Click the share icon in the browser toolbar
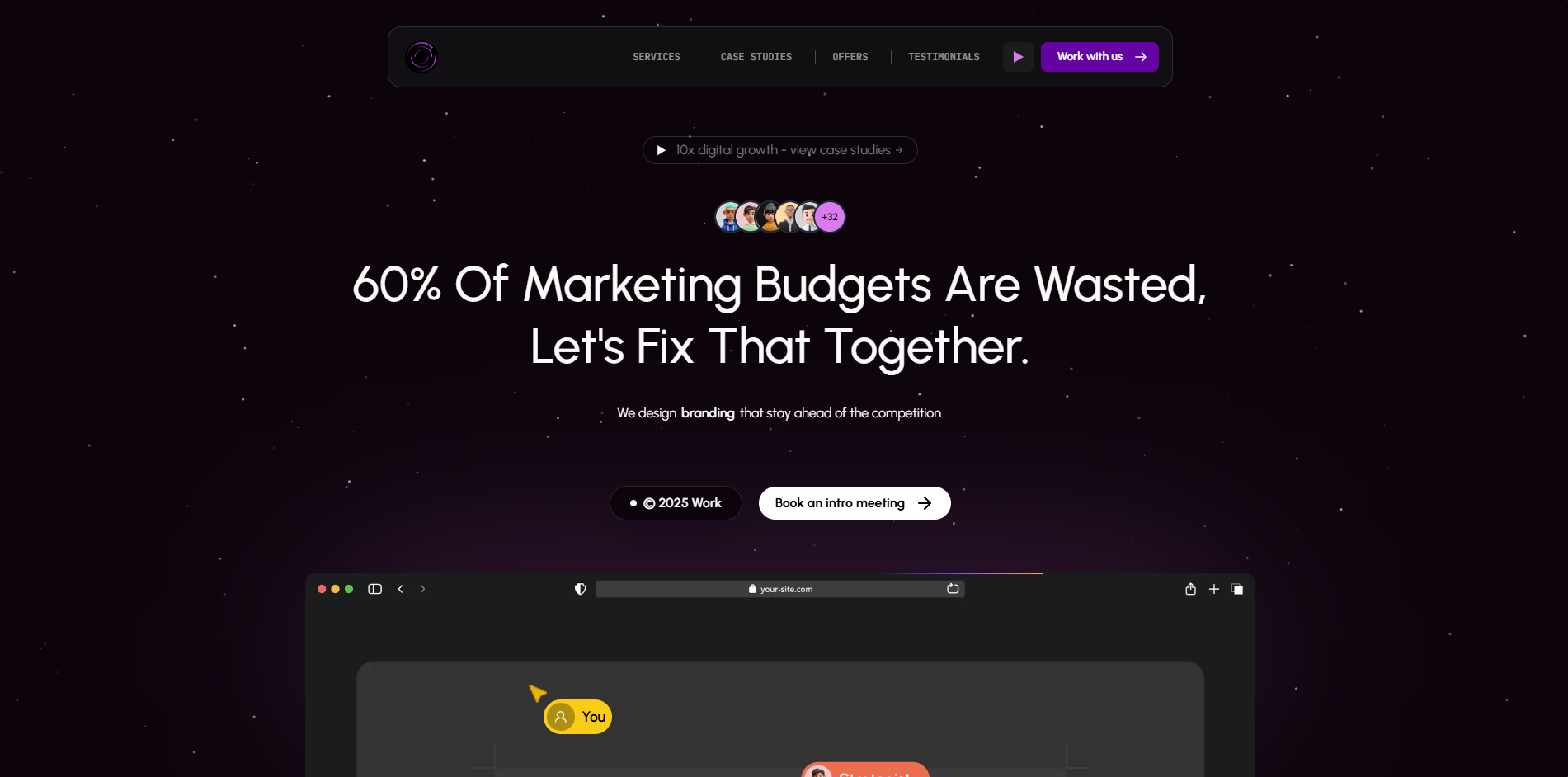Screen dimensions: 1568x777 [1190, 589]
